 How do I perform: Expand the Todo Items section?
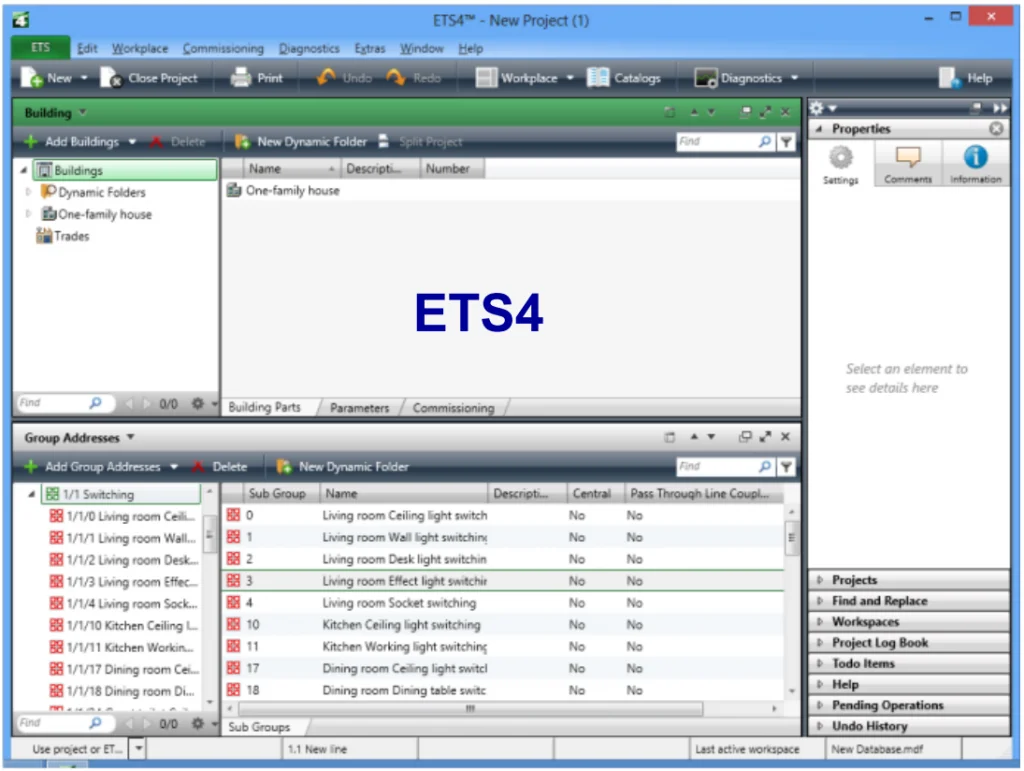(x=908, y=663)
